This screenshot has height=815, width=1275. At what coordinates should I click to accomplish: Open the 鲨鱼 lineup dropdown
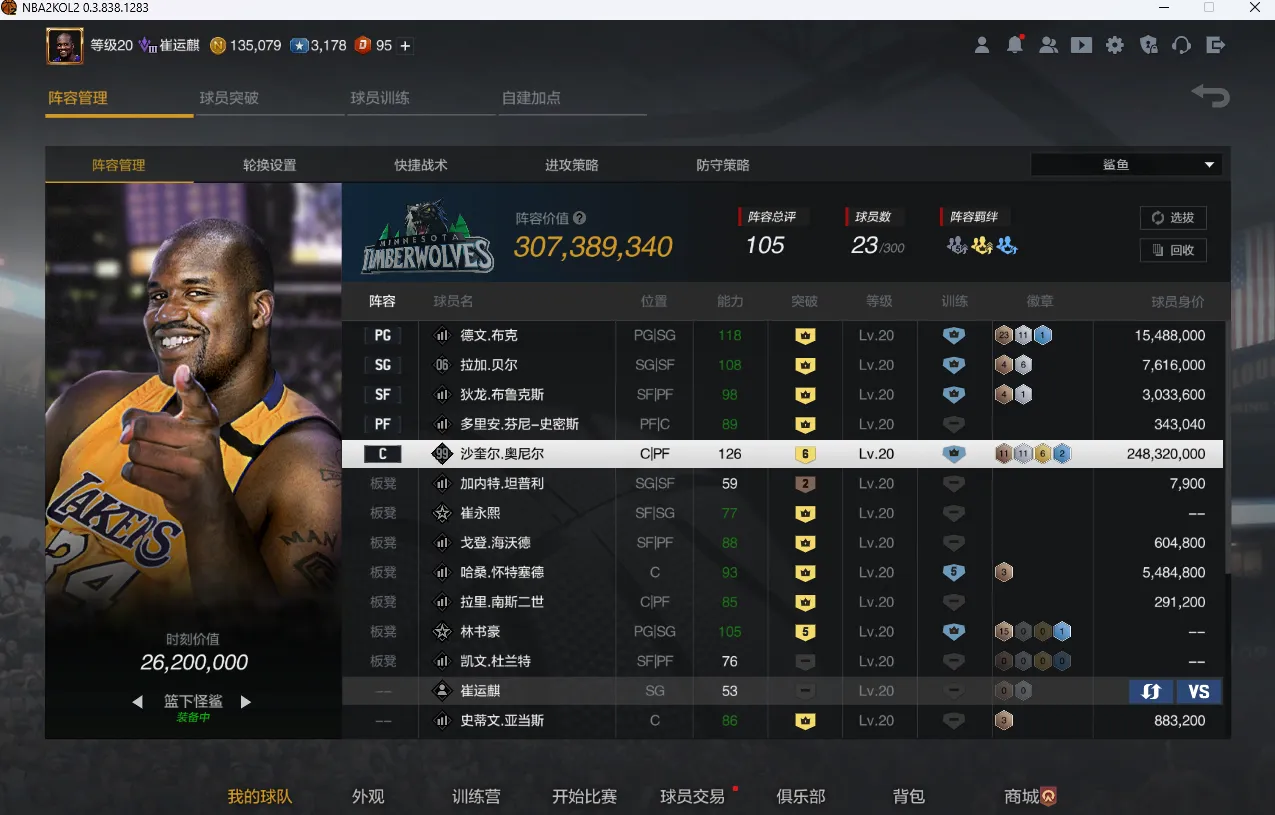pyautogui.click(x=1126, y=165)
